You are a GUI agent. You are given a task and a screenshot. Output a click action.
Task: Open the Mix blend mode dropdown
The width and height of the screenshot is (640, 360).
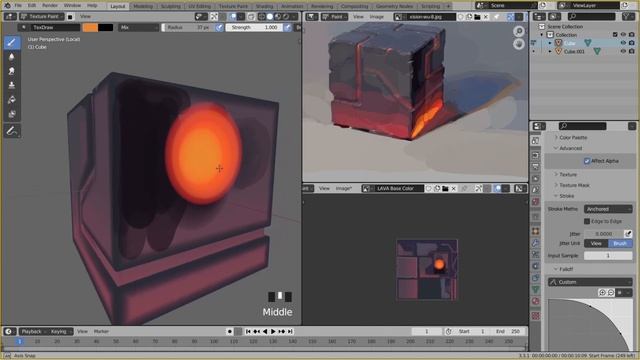point(139,27)
